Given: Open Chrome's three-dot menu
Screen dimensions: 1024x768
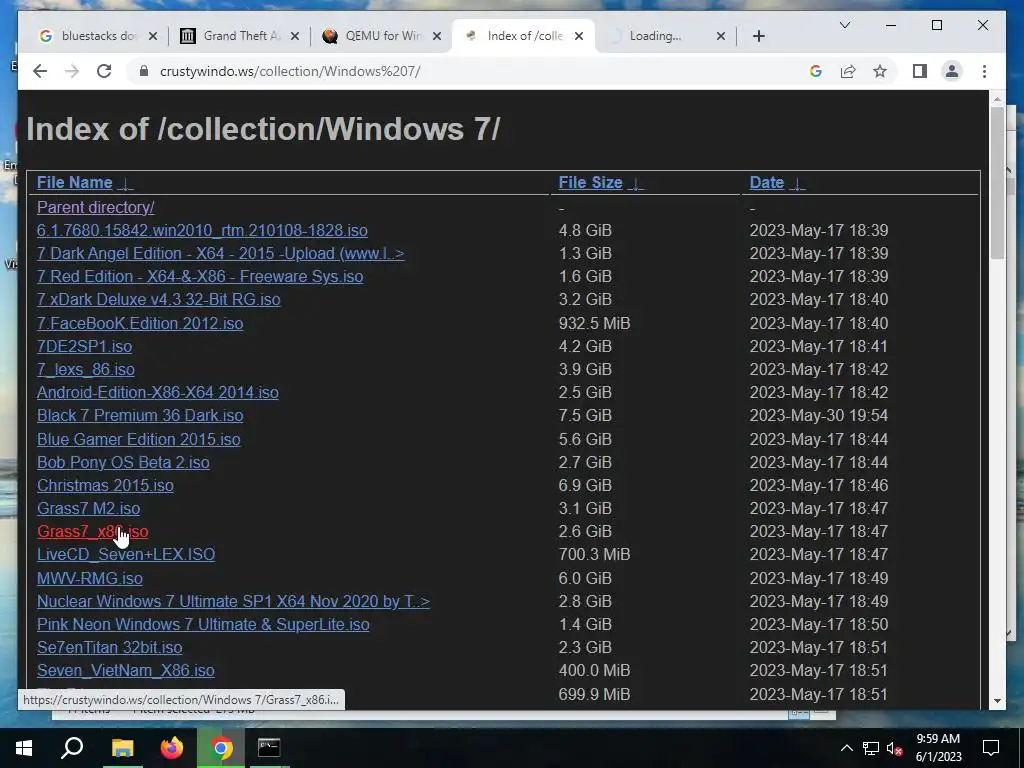Looking at the screenshot, I should tap(984, 71).
